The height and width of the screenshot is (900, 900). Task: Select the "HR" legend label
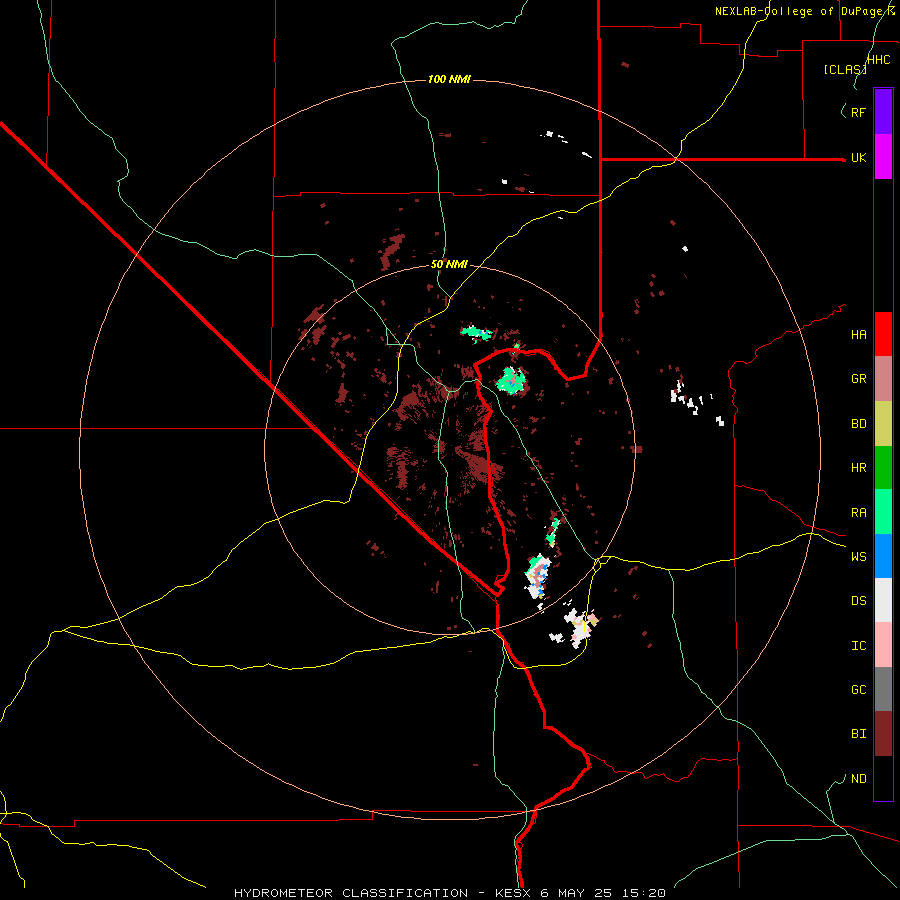coord(858,468)
